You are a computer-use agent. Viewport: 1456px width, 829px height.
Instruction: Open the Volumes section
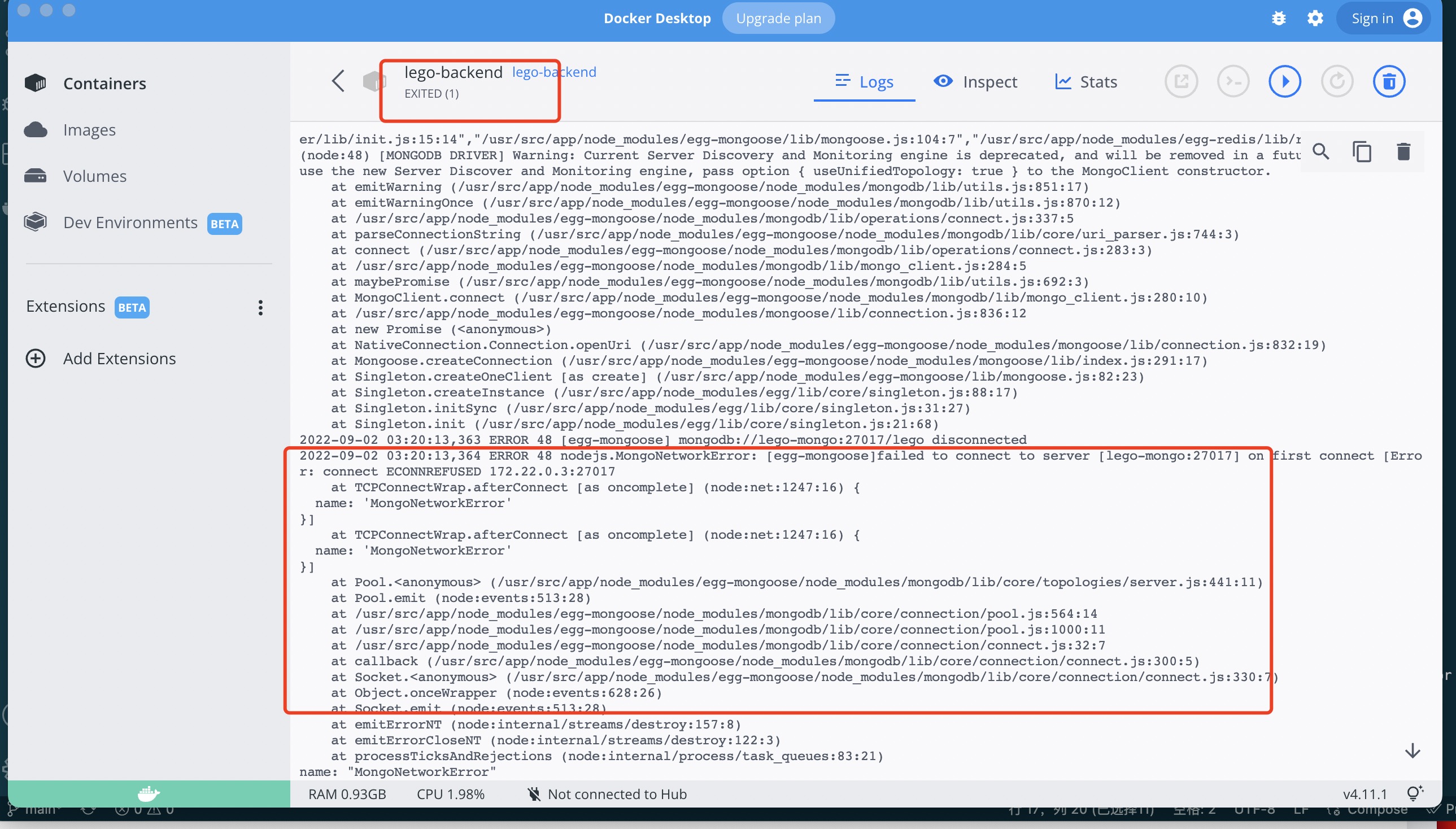[94, 176]
